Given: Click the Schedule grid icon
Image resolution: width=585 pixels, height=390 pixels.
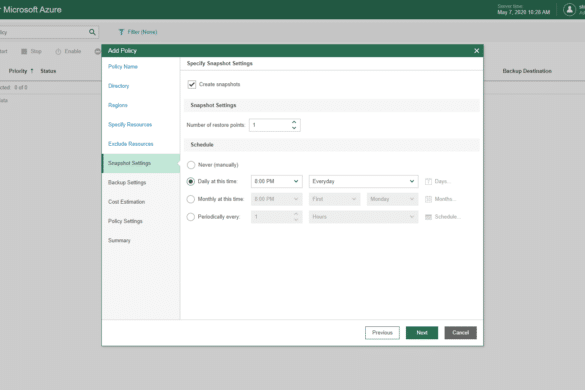Looking at the screenshot, I should point(428,217).
